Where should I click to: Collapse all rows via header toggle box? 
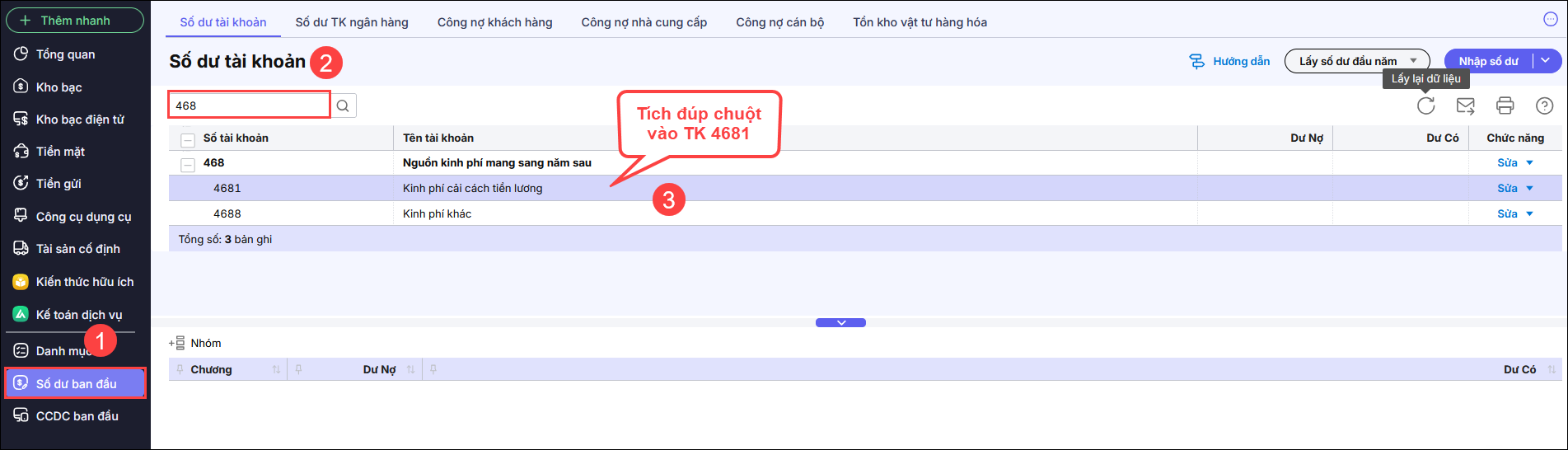(188, 139)
